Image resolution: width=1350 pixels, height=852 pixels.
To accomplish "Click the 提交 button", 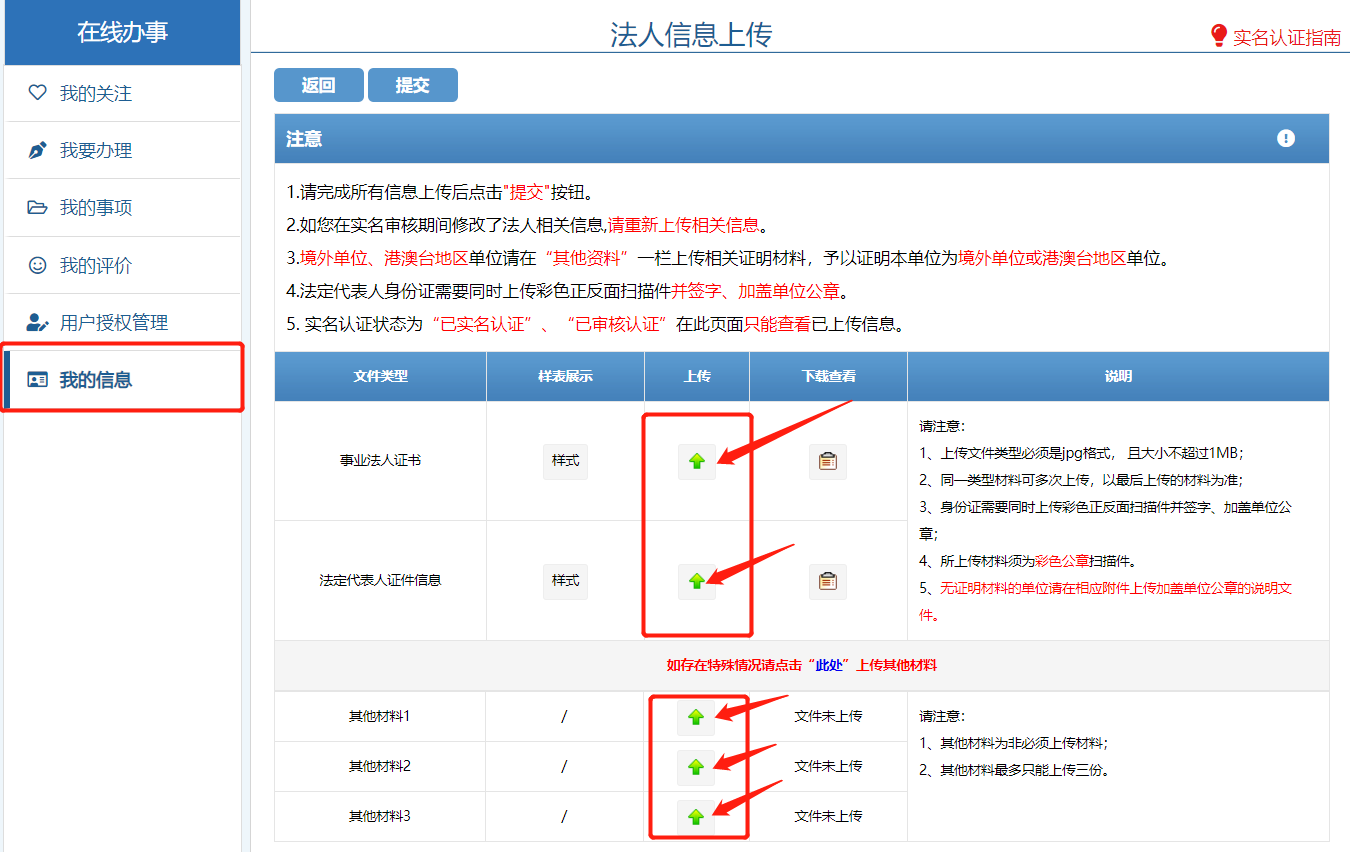I will 412,86.
